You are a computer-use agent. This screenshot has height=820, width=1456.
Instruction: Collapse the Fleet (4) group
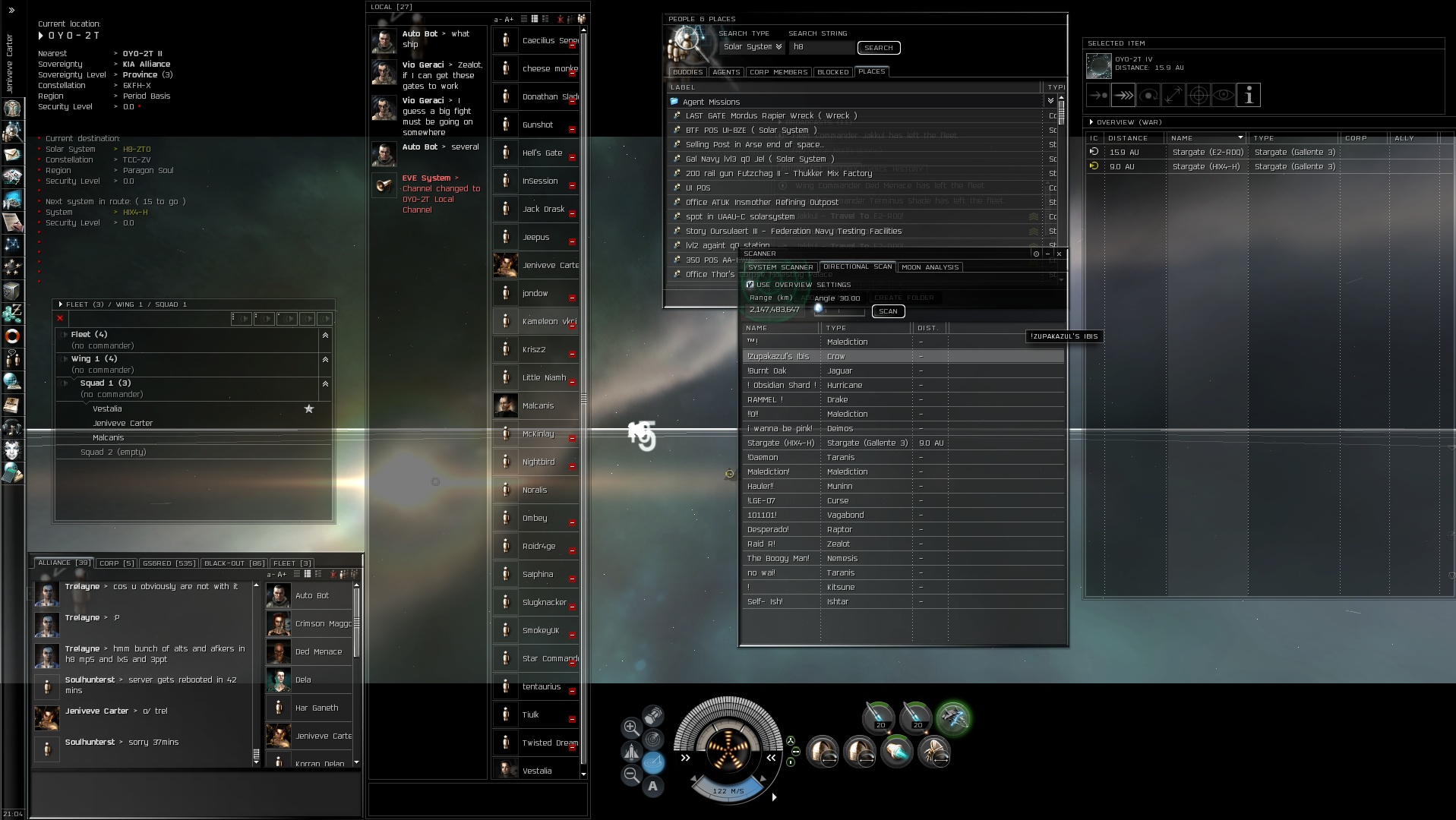(x=325, y=335)
